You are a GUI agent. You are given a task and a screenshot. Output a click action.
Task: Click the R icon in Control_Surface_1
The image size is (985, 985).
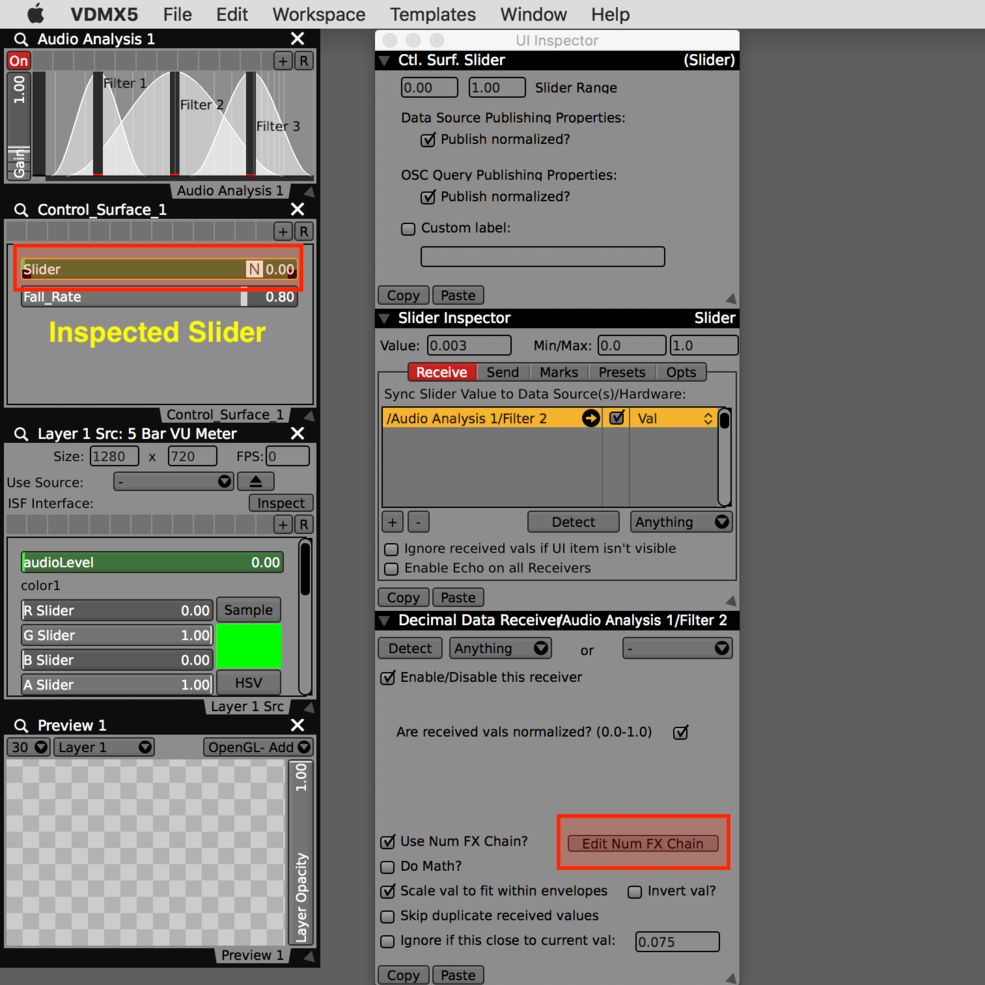coord(304,231)
